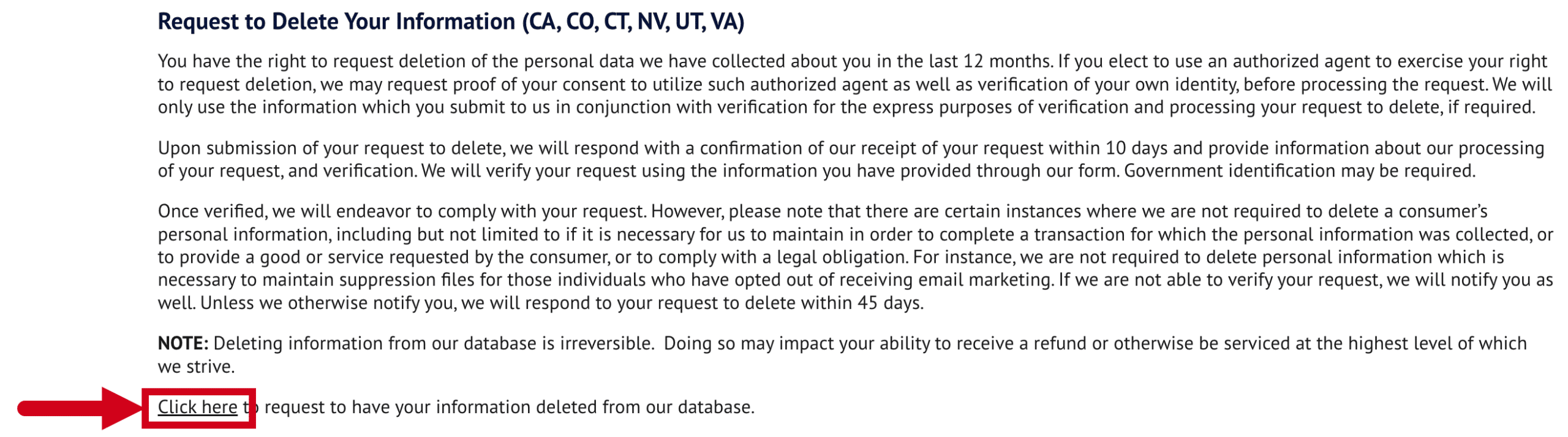This screenshot has width=1568, height=437.
Task: Click the words 'we strive.' ending the note
Action: (x=197, y=367)
